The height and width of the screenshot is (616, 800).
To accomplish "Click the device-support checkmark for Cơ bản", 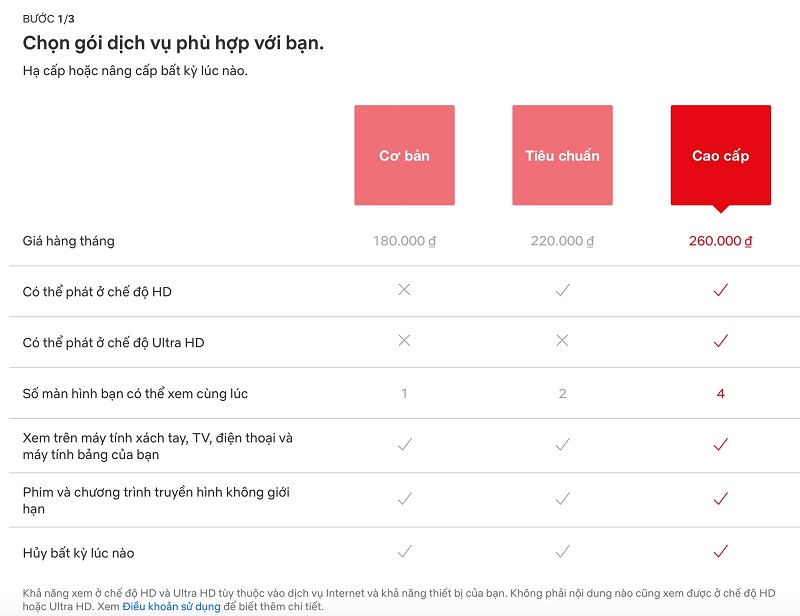I will (405, 445).
